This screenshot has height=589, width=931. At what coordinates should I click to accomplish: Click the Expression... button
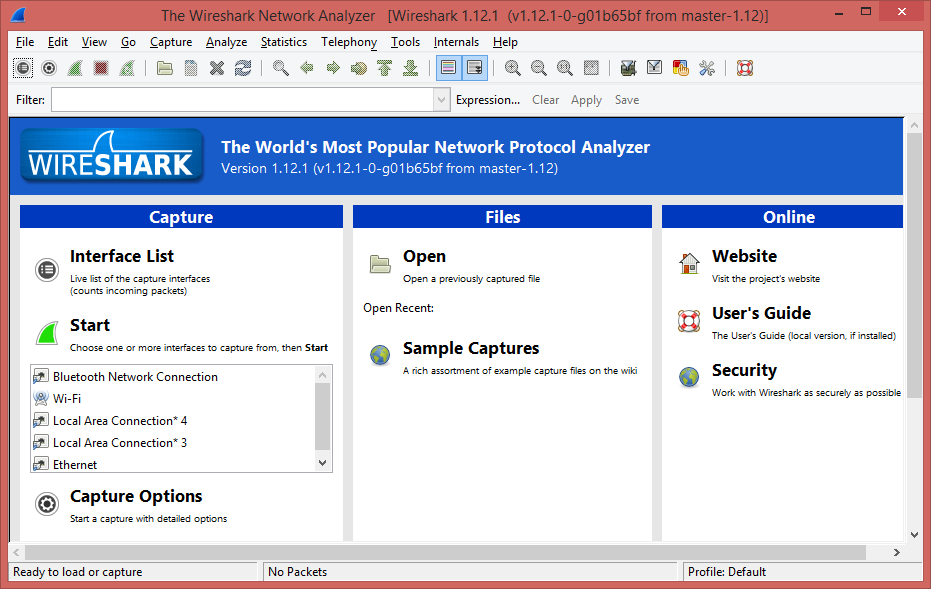(488, 100)
